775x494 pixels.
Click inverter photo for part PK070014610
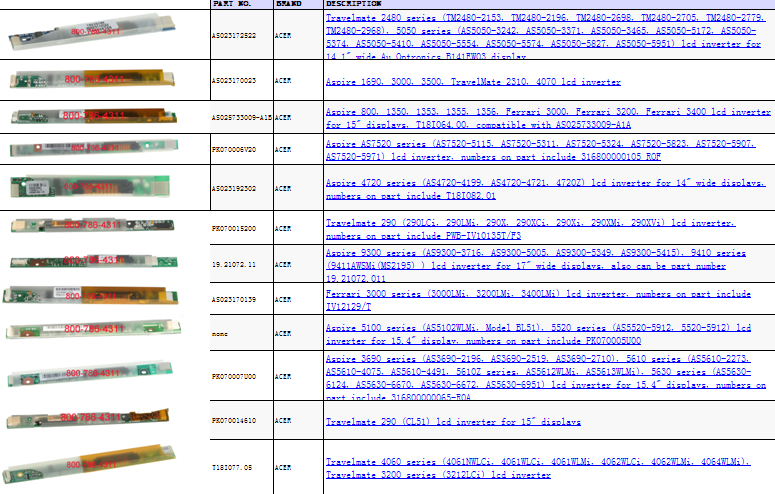(x=87, y=418)
